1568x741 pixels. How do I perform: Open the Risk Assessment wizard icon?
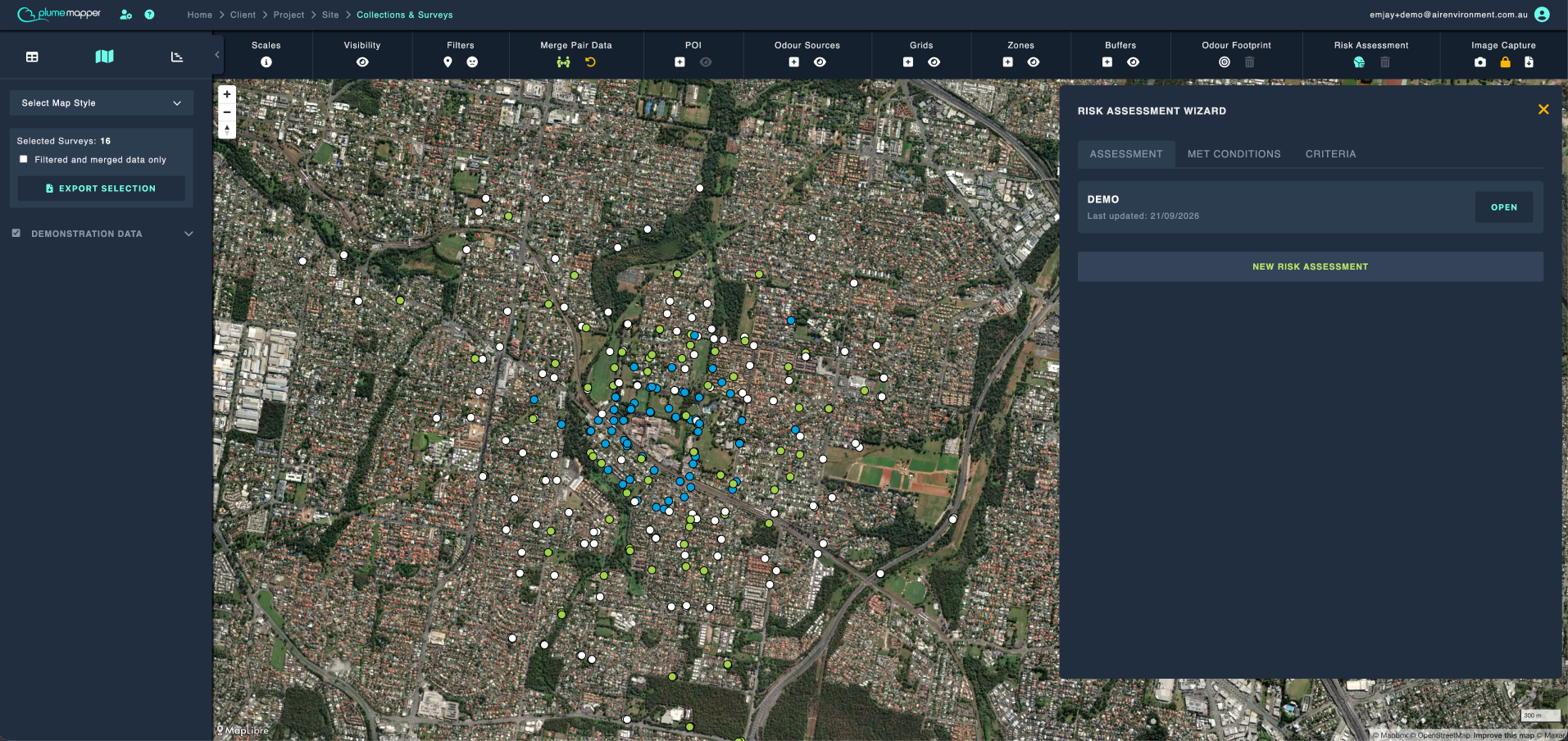tap(1359, 62)
